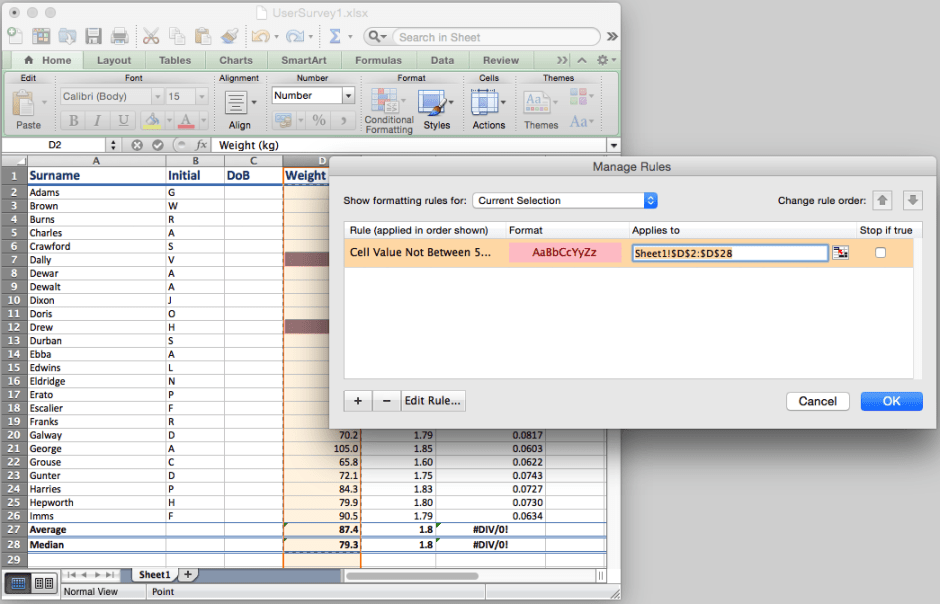Switch to the Formulas ribbon tab

(378, 59)
